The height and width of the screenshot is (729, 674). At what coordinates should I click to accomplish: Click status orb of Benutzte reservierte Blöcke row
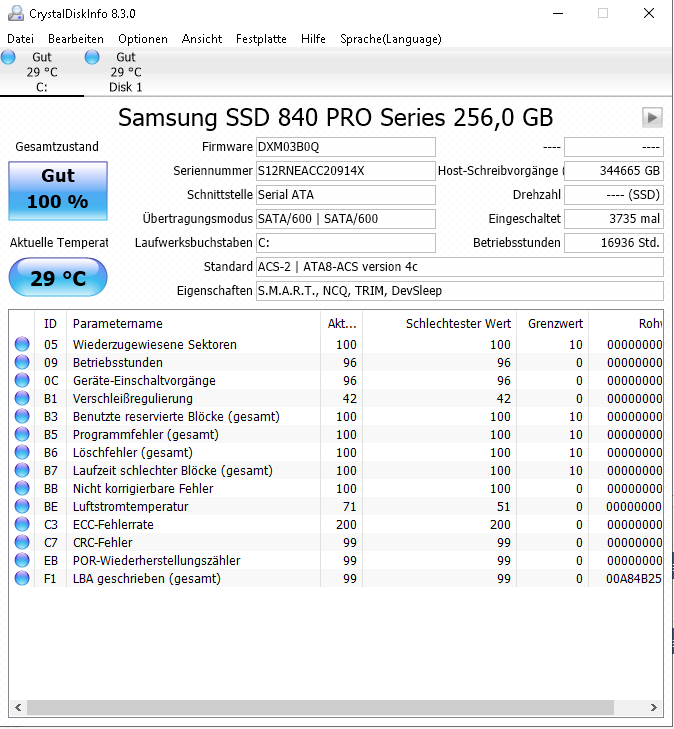pos(22,416)
